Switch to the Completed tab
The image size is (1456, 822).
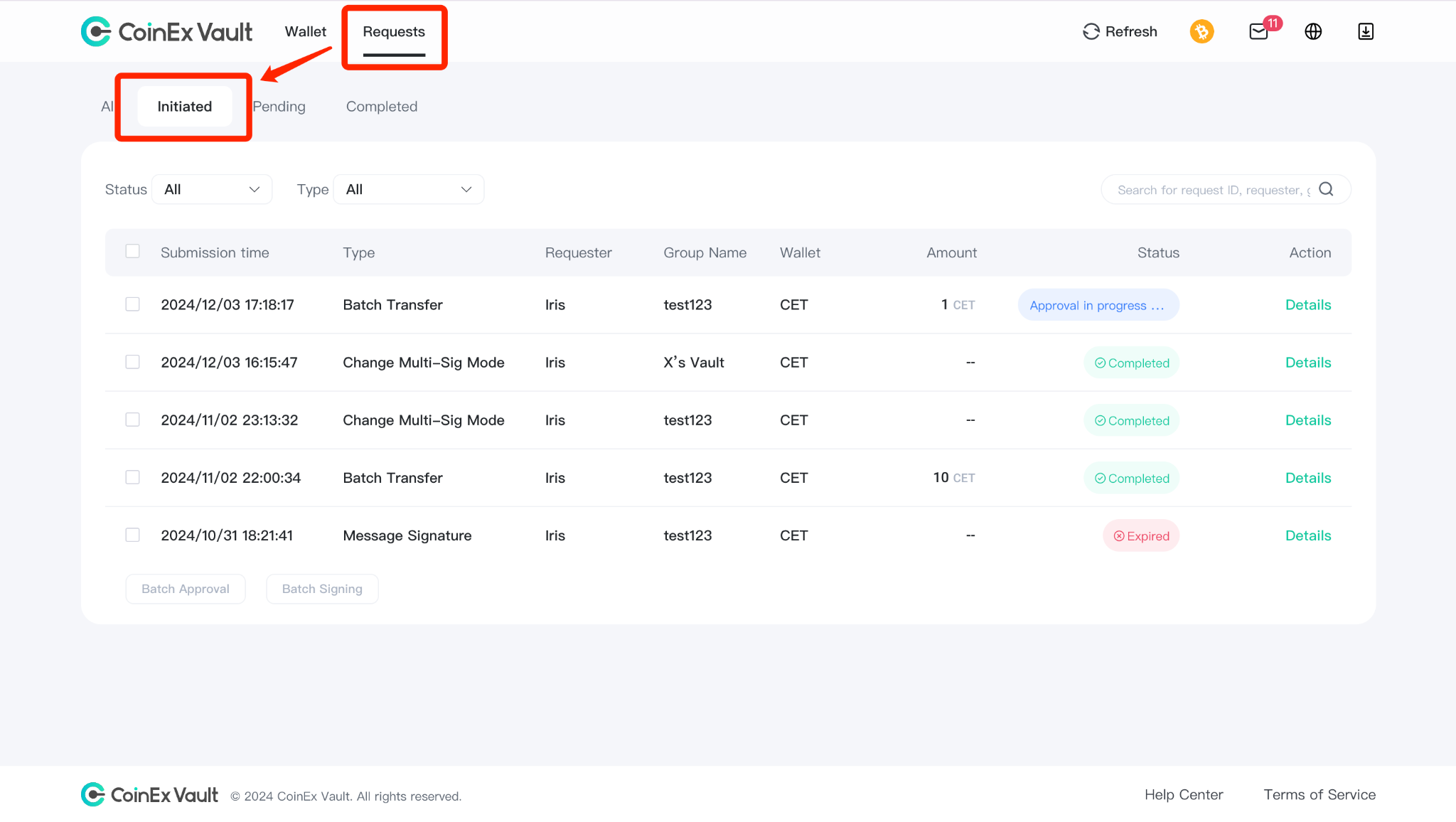pos(382,107)
